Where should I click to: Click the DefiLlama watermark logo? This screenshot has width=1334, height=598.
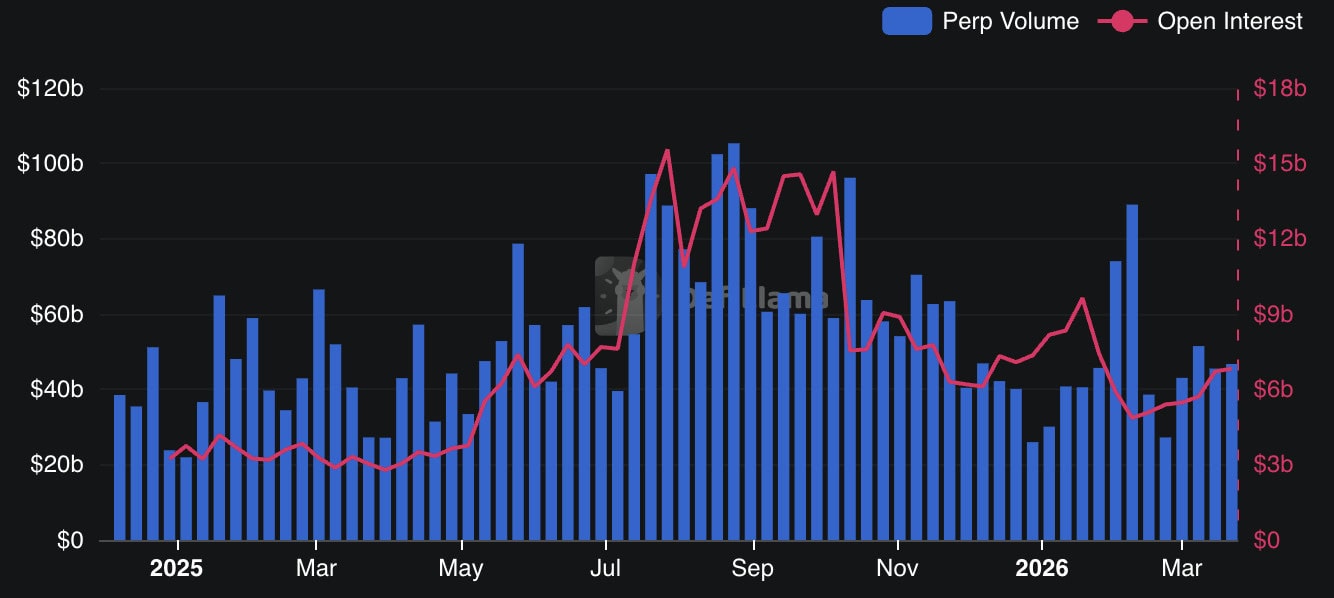(620, 296)
